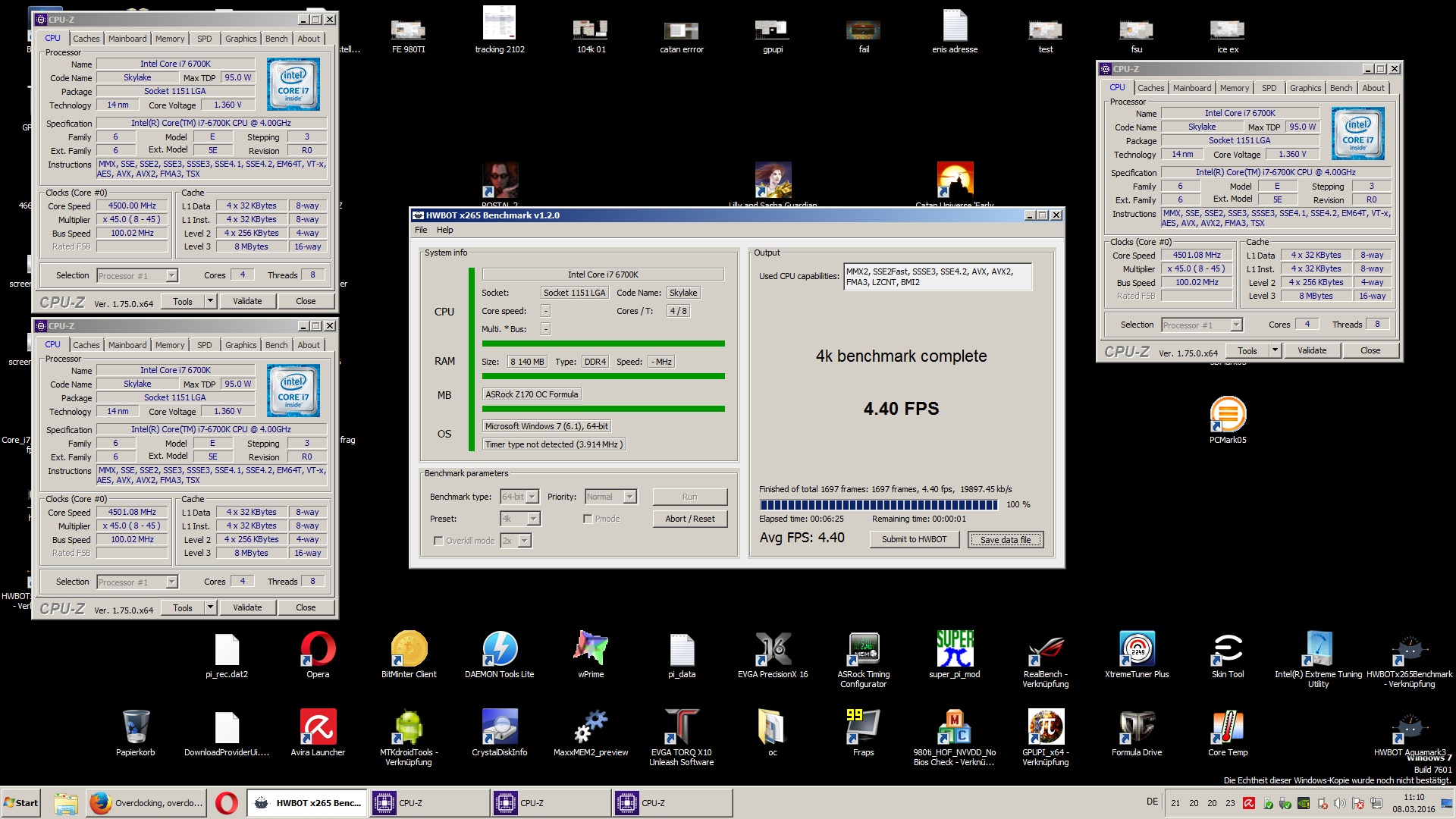This screenshot has width=1456, height=819.
Task: Click Close button in right CPU-Z window
Action: (1370, 350)
